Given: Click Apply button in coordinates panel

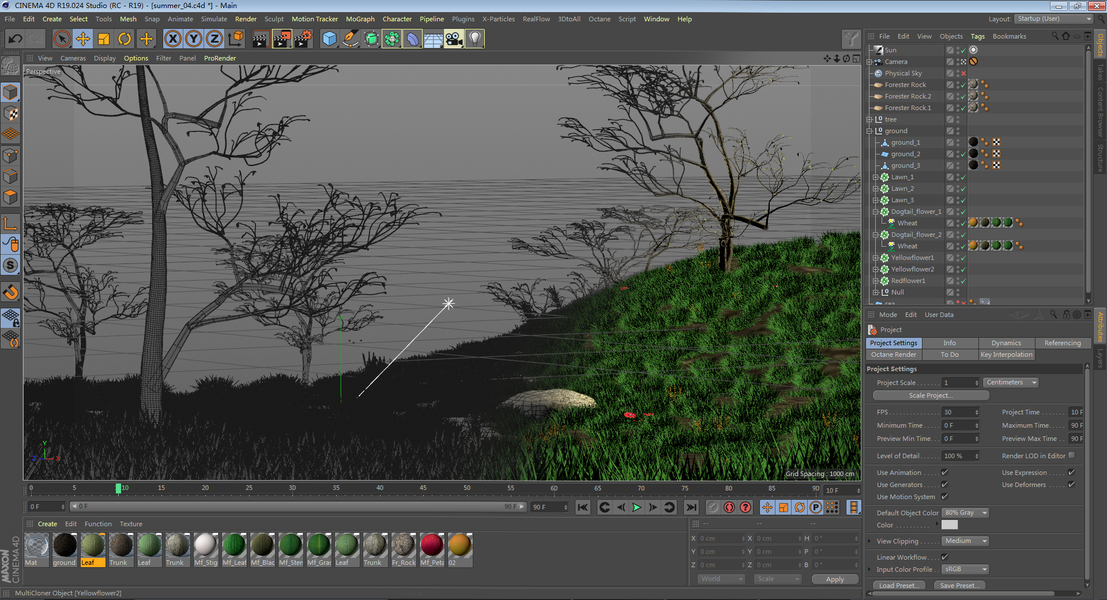Looking at the screenshot, I should [x=834, y=579].
